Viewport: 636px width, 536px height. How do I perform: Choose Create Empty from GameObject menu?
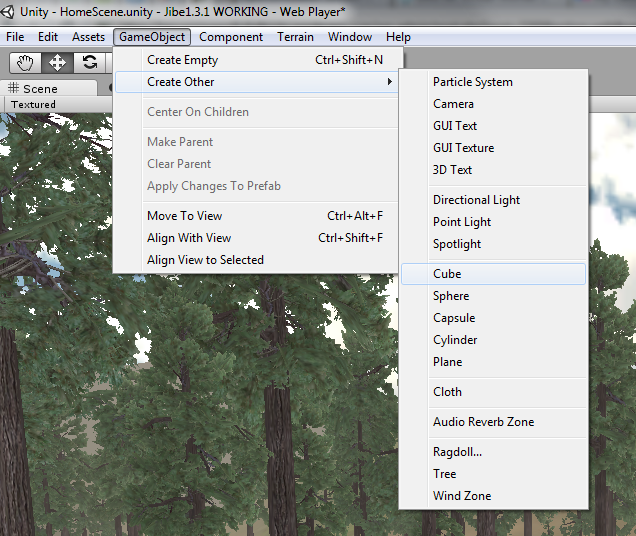click(182, 60)
